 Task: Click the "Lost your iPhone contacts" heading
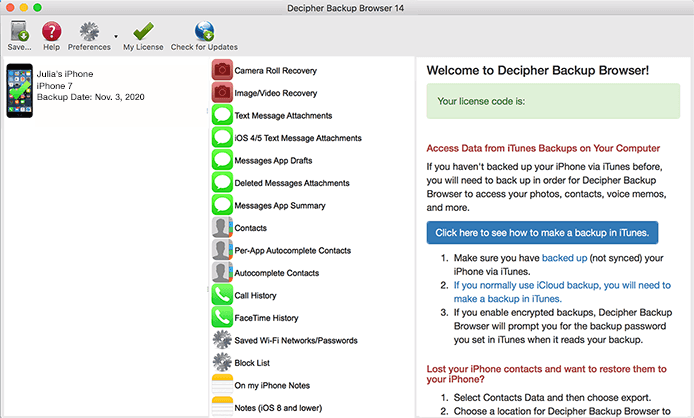pos(546,374)
